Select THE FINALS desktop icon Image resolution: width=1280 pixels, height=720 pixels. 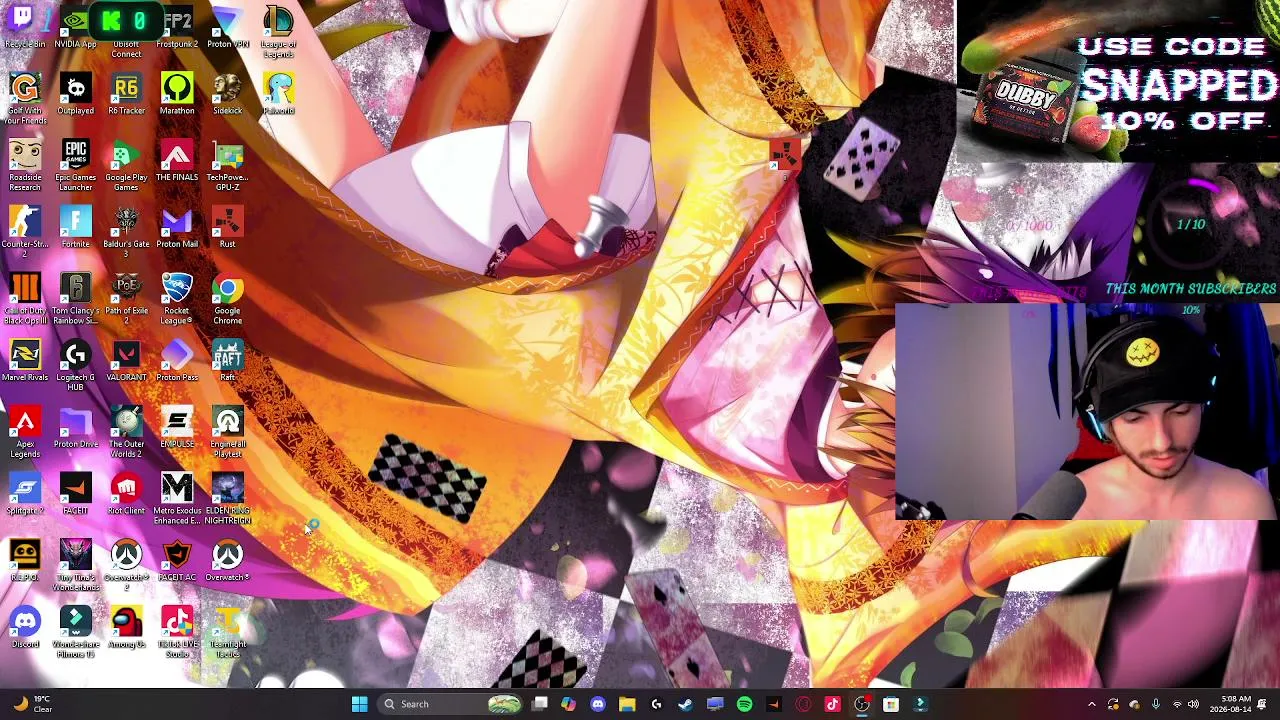(x=177, y=161)
